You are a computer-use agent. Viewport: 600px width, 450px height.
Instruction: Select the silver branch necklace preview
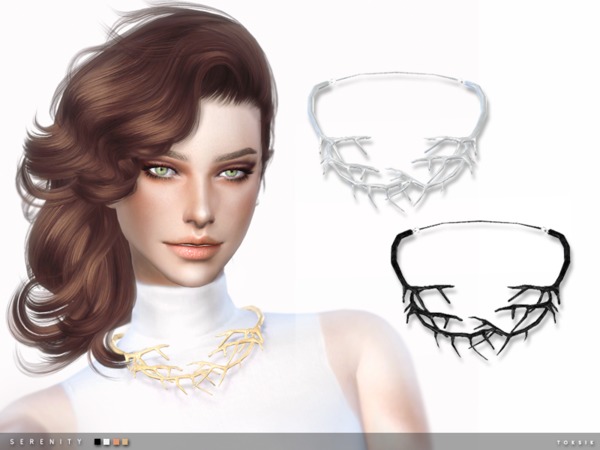pyautogui.click(x=398, y=142)
